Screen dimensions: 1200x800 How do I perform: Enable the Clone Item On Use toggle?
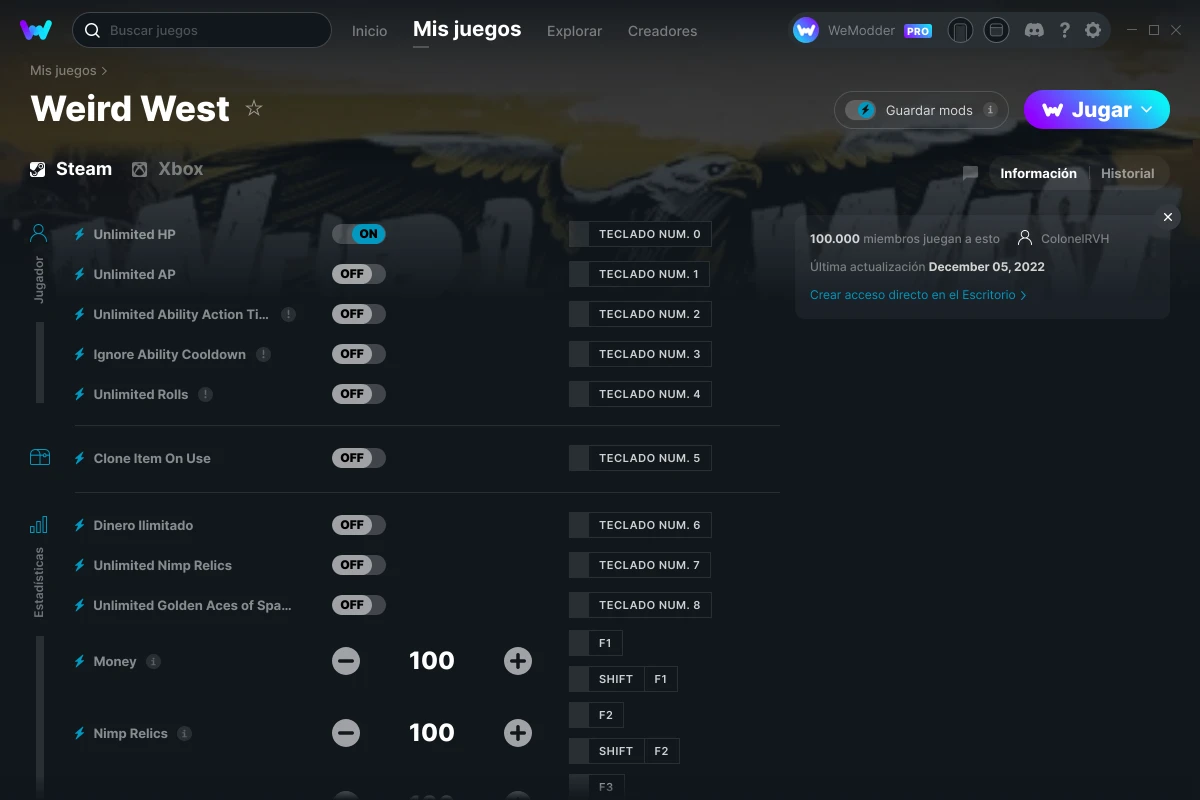359,458
